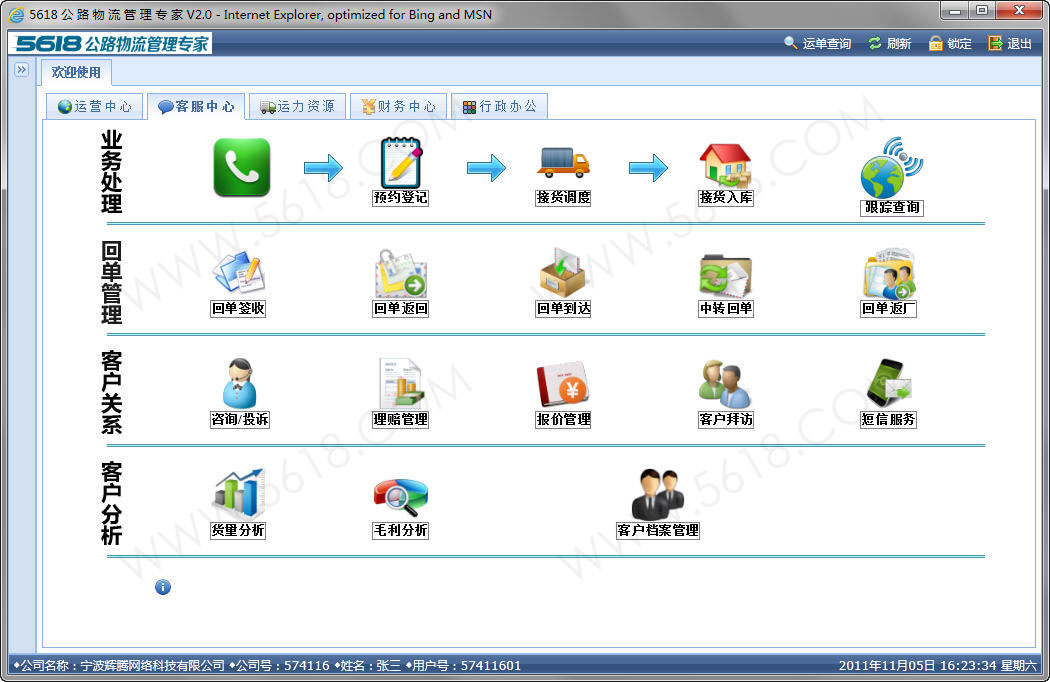Open 短信服务 phone message icon

click(888, 384)
